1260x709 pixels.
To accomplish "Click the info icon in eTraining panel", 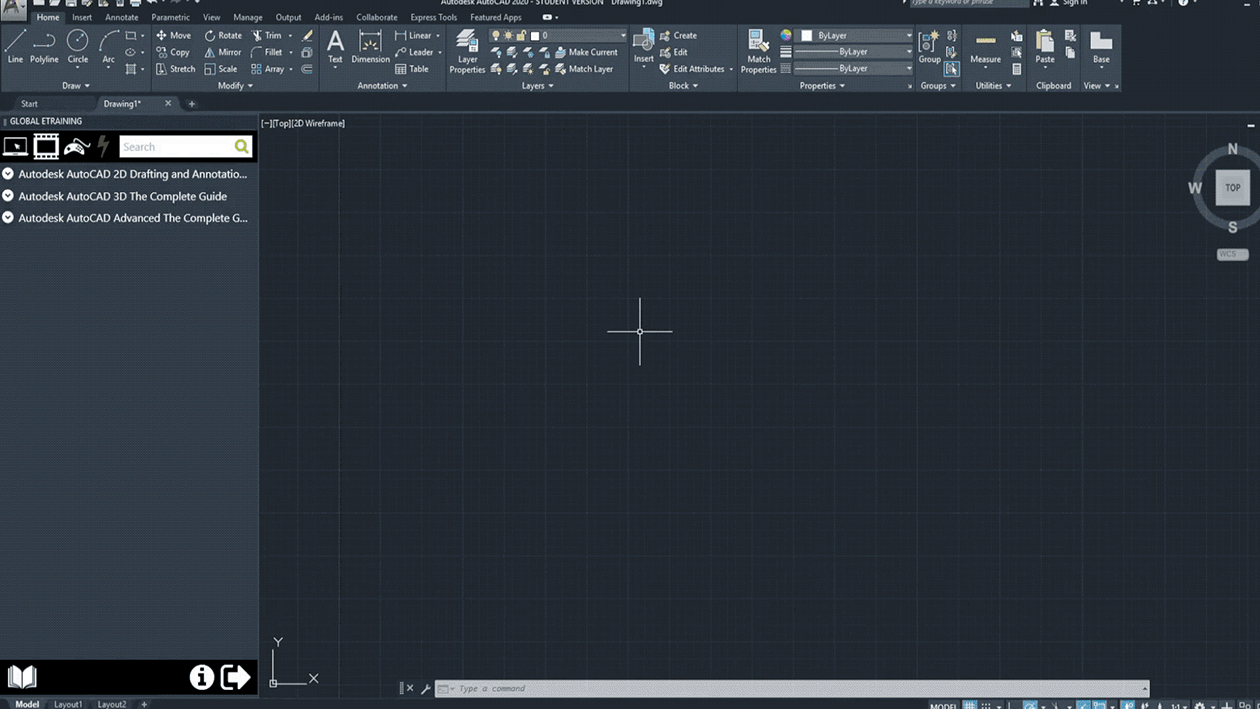I will pyautogui.click(x=202, y=678).
